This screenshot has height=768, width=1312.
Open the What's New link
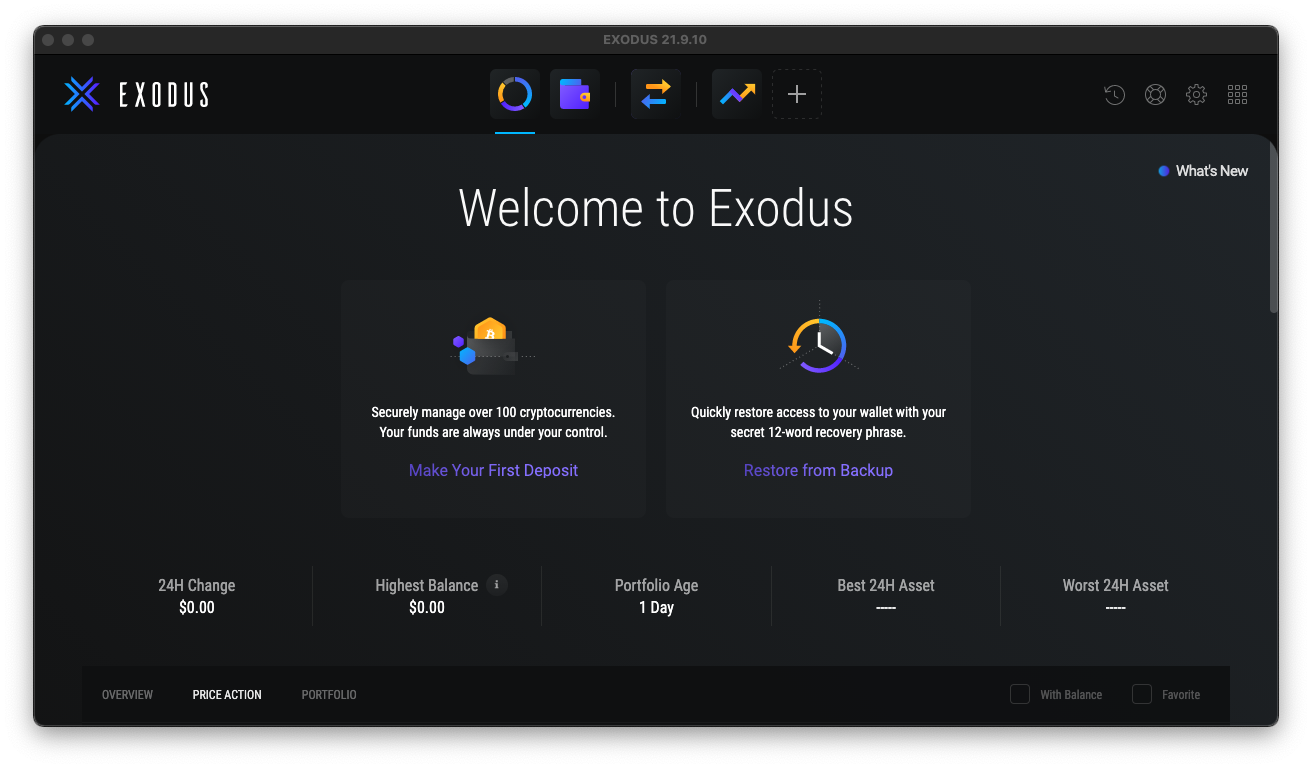pyautogui.click(x=1203, y=171)
